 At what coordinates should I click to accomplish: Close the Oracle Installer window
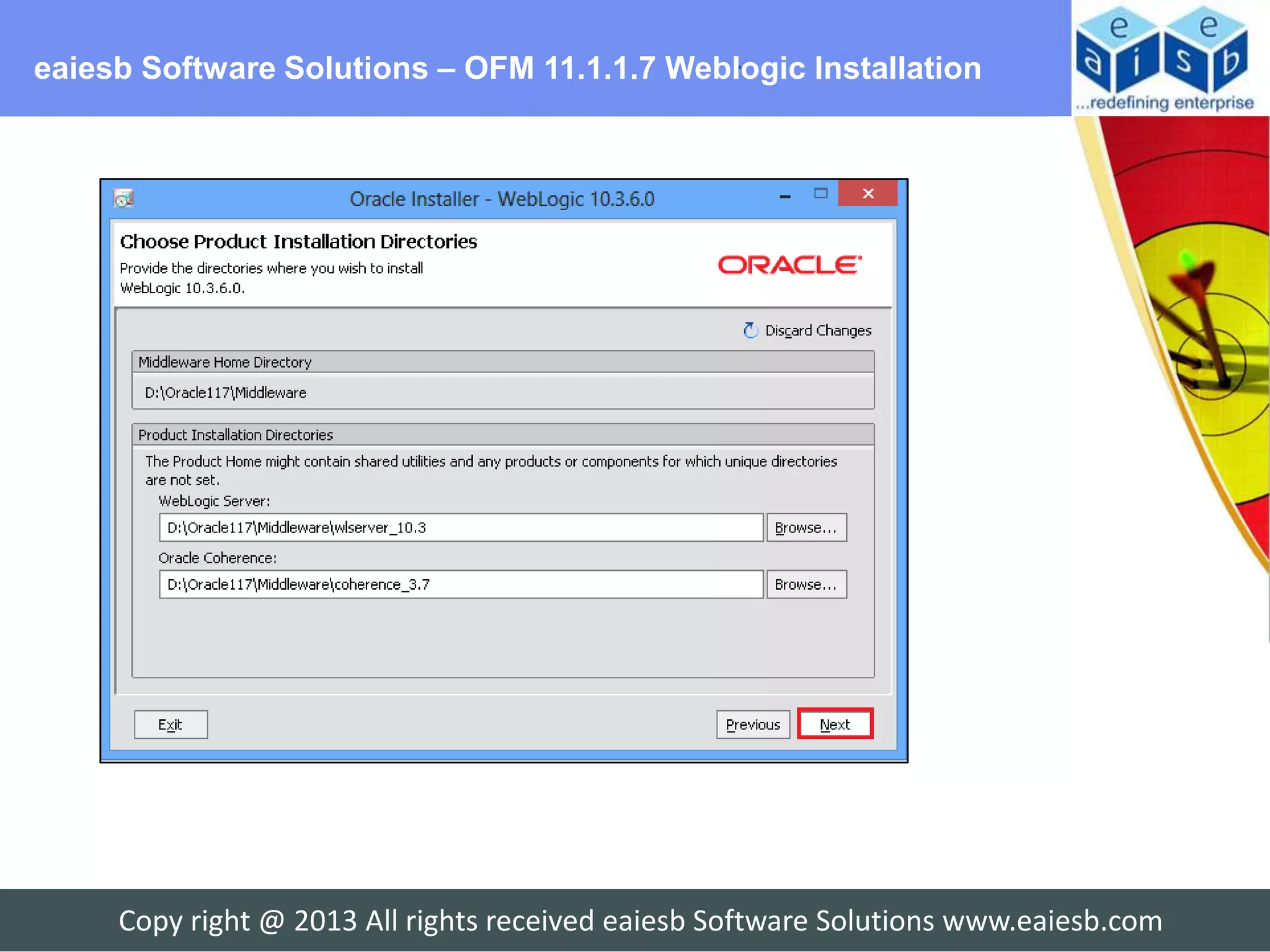click(868, 193)
